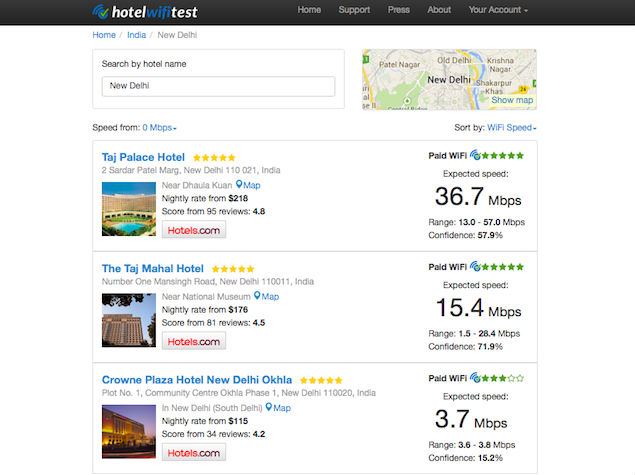
Task: Open the About page
Action: click(439, 10)
